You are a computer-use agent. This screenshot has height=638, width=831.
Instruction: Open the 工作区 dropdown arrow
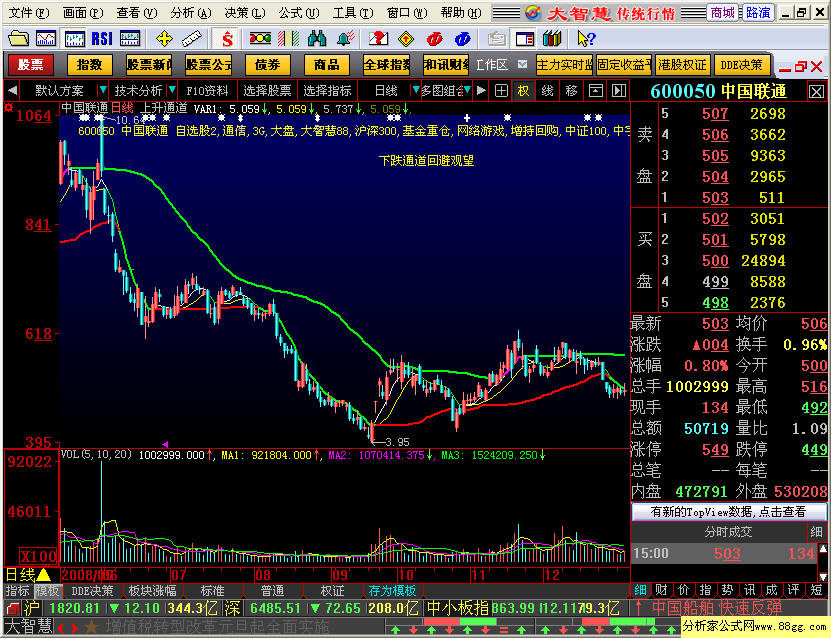[x=522, y=65]
